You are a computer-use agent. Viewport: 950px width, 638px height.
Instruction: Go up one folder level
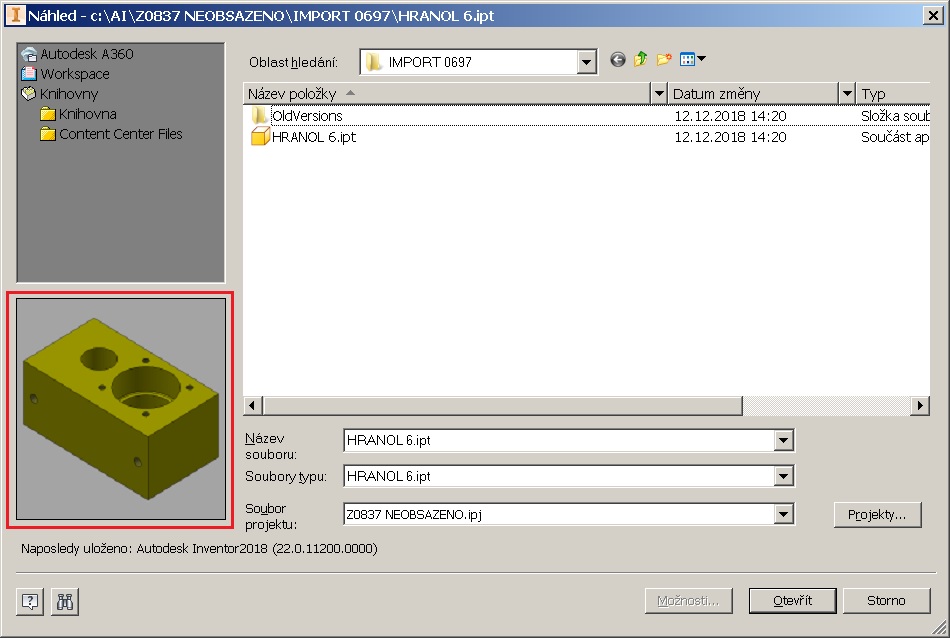click(x=641, y=60)
